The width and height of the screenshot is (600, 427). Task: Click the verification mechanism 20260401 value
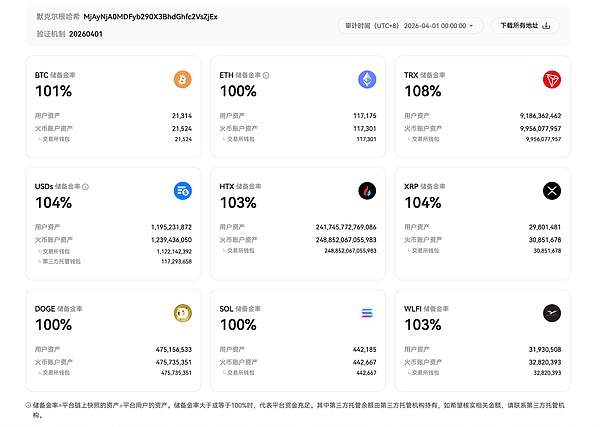[x=86, y=34]
